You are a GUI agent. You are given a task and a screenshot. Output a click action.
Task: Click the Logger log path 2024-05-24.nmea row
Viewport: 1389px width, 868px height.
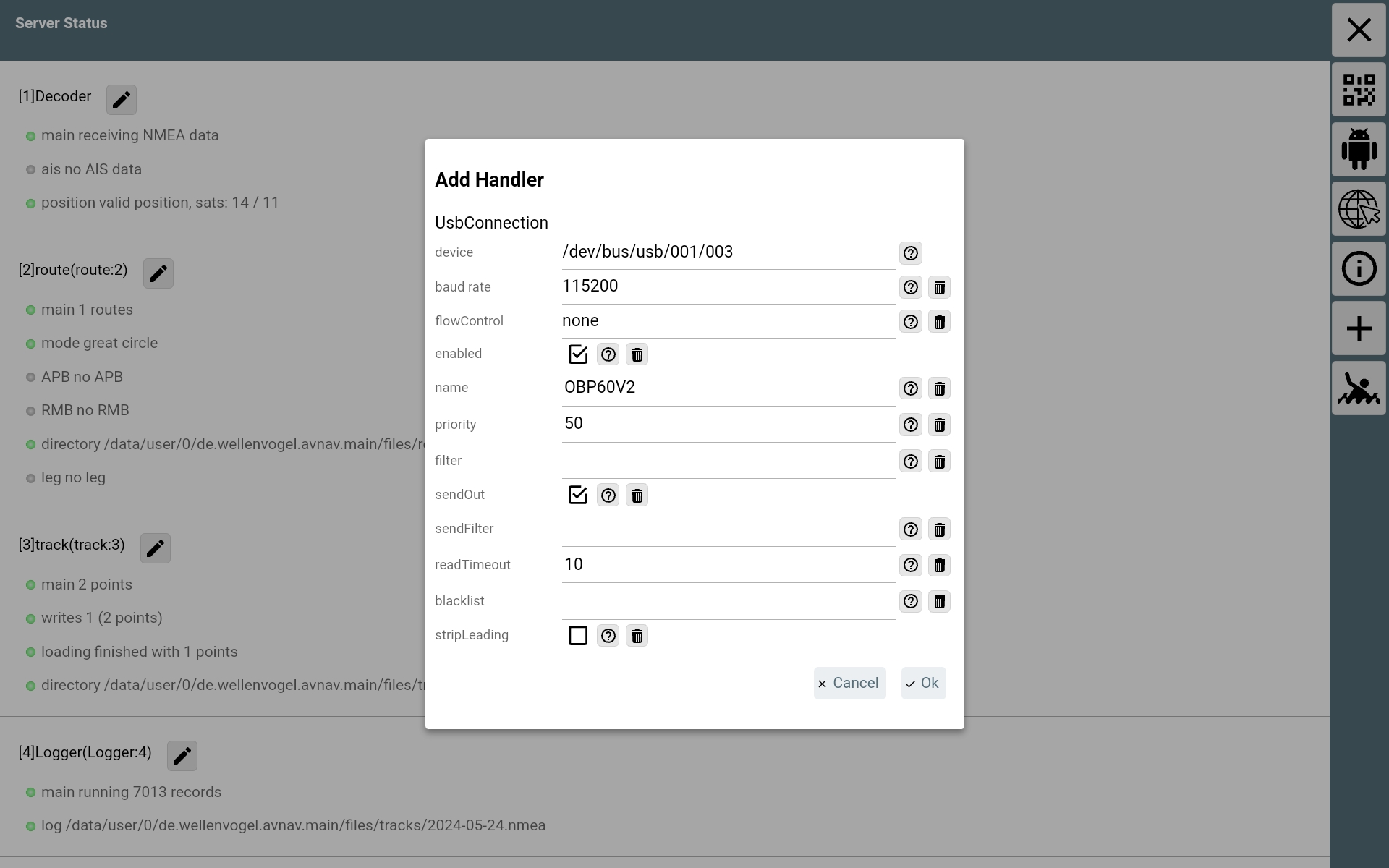point(286,825)
